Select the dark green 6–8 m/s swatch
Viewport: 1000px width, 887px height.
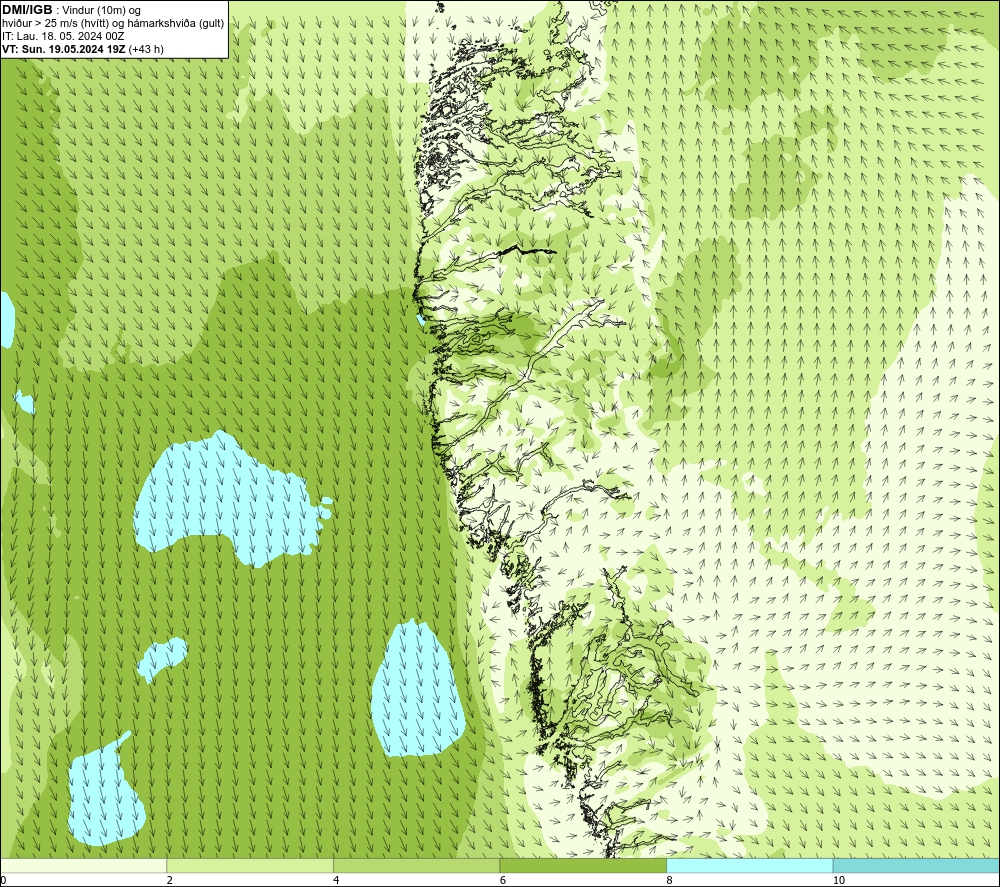click(x=583, y=866)
